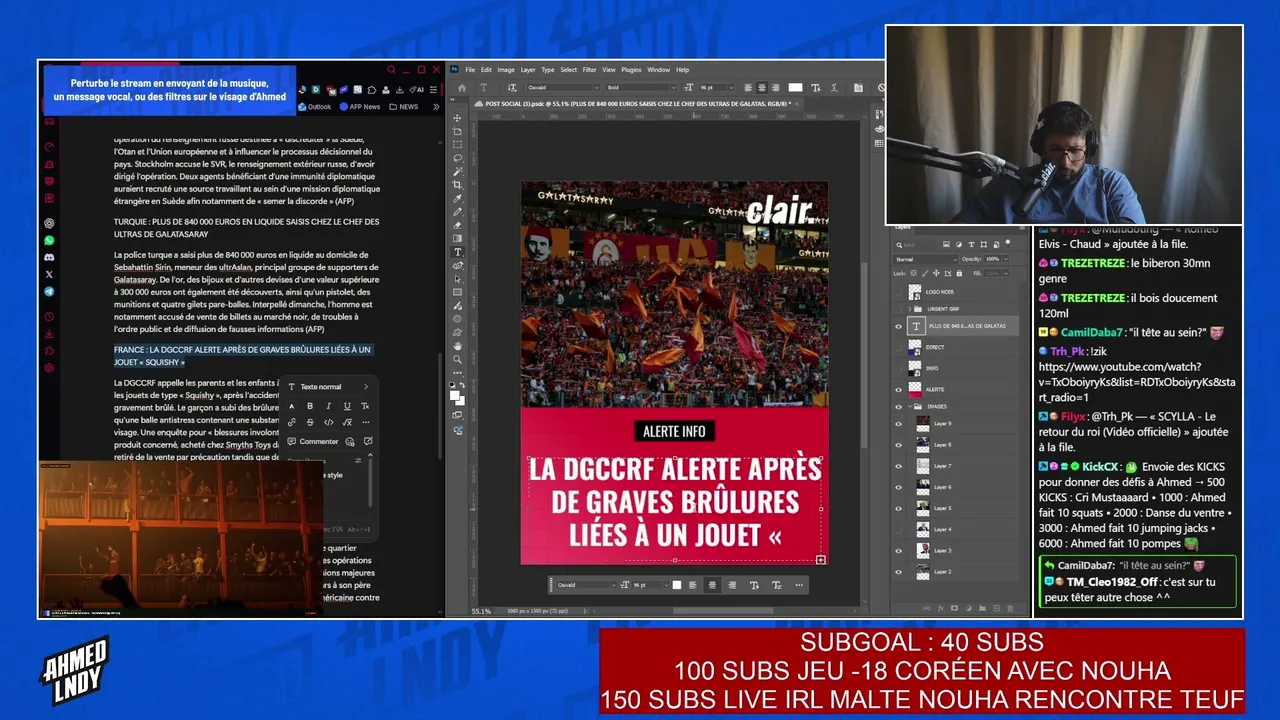Hide the IMAGES group
1280x720 pixels.
click(898, 406)
